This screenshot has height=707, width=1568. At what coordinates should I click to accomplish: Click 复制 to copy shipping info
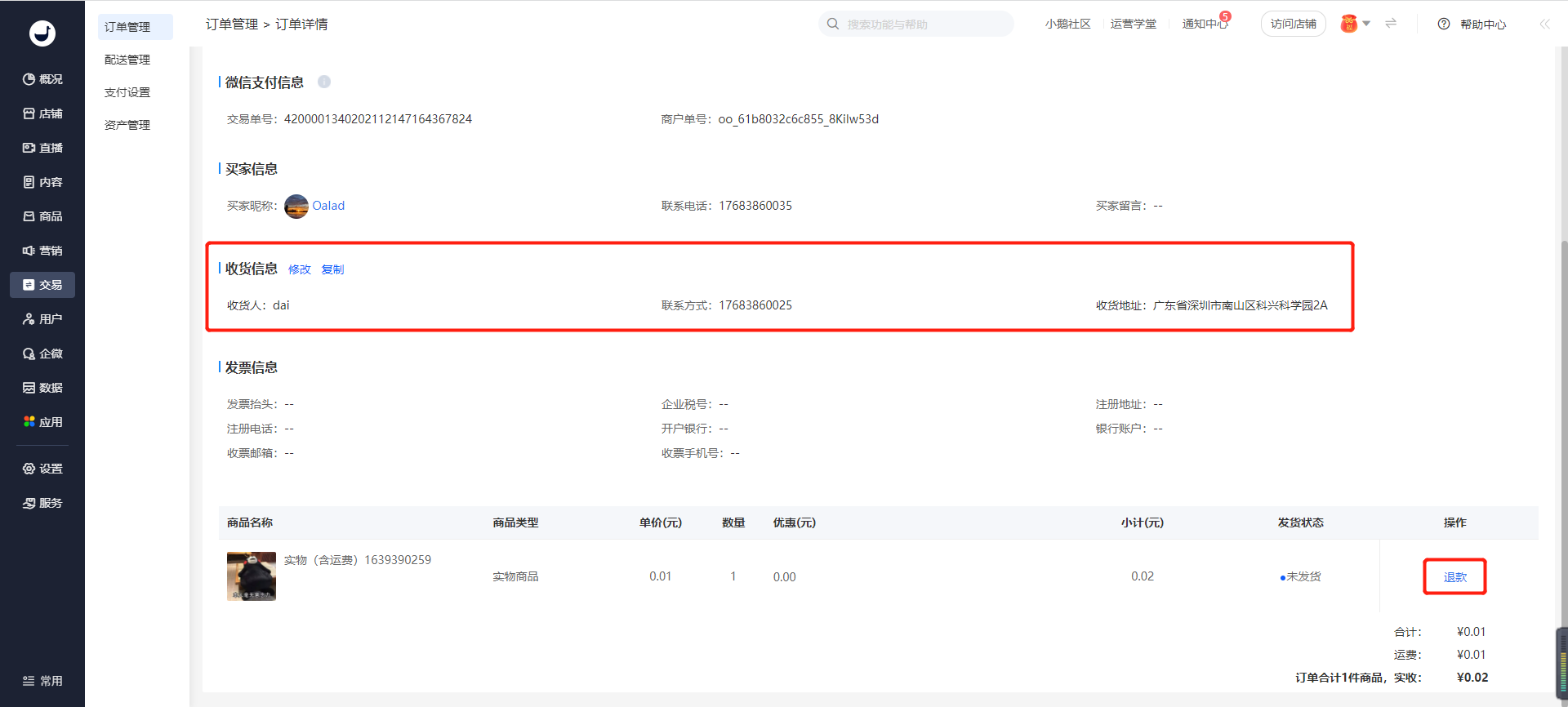[x=333, y=269]
